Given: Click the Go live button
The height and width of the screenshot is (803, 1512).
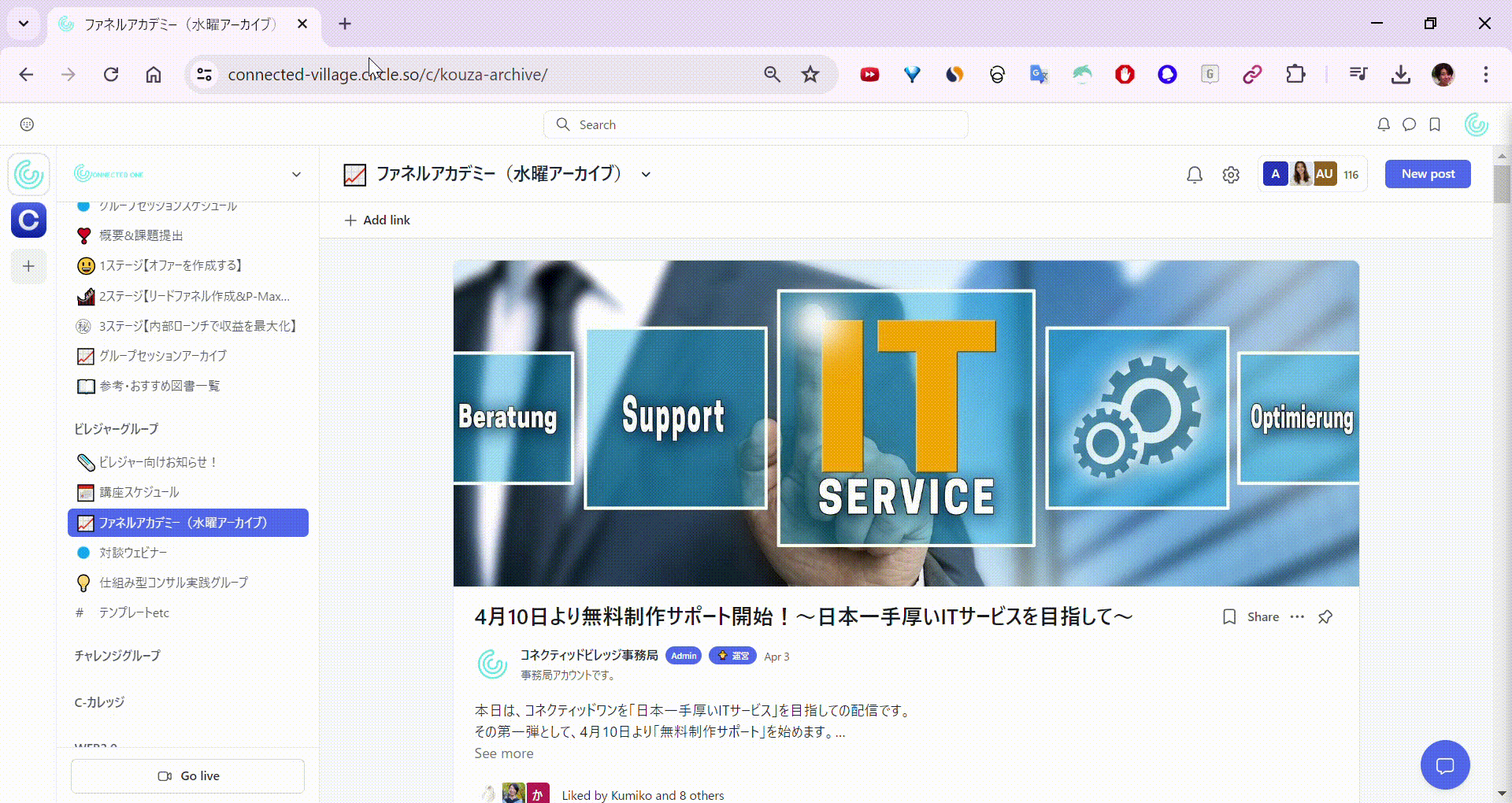Looking at the screenshot, I should [x=188, y=776].
